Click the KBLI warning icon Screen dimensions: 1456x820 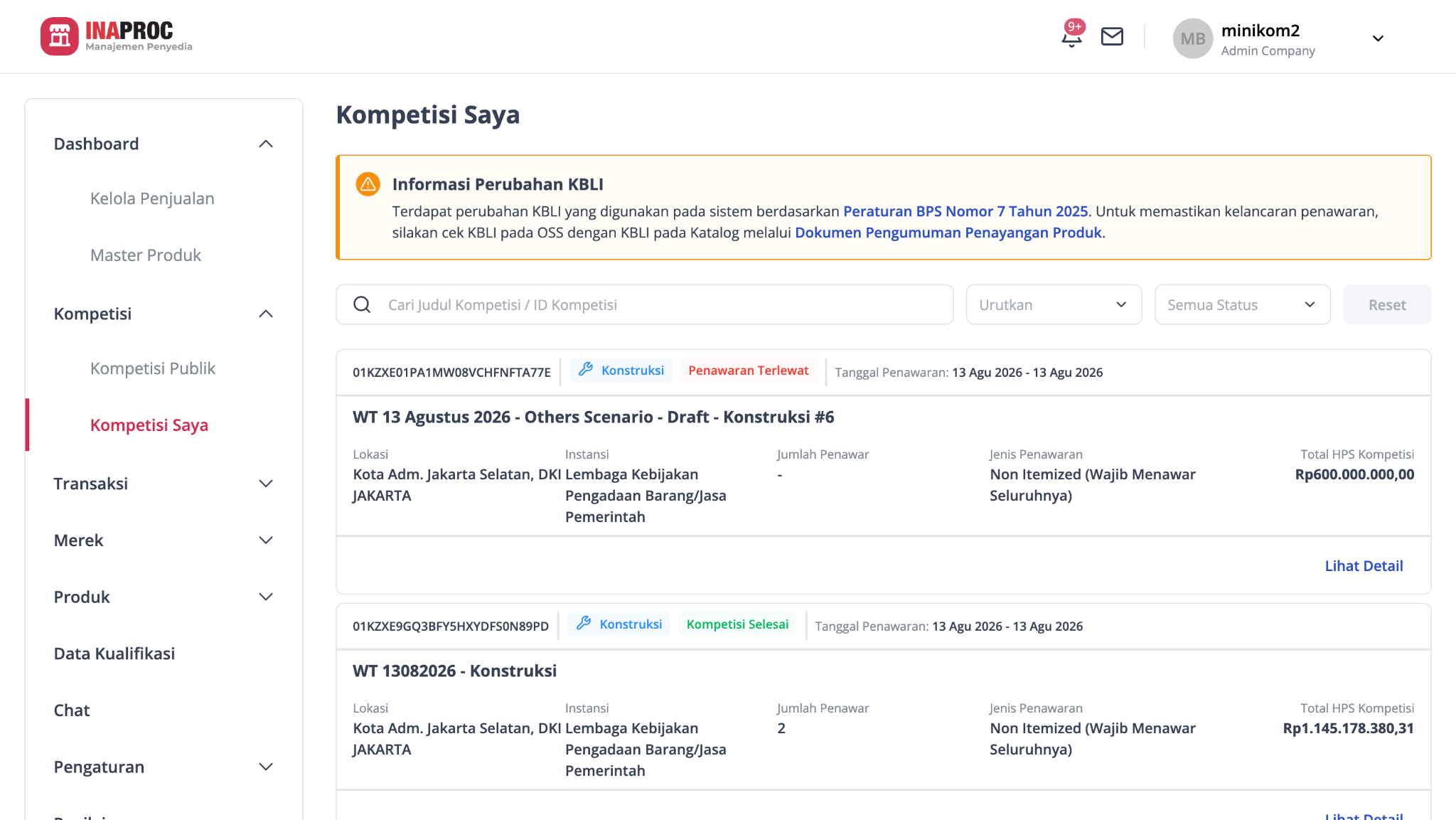tap(368, 184)
